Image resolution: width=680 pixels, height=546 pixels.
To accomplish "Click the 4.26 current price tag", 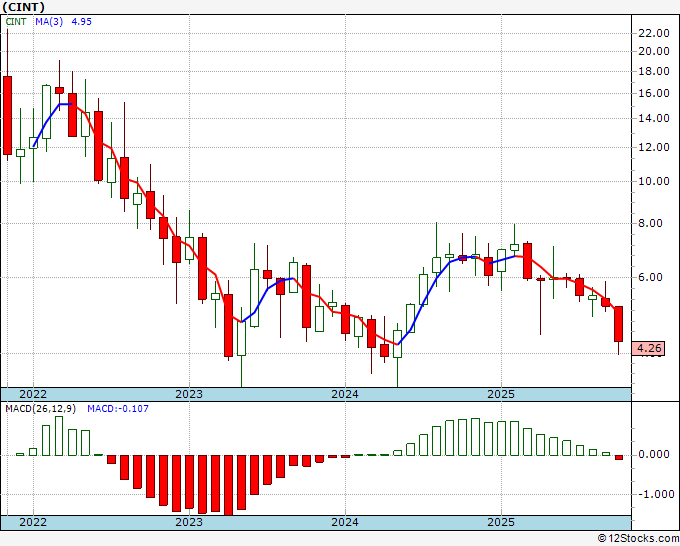I will (650, 348).
